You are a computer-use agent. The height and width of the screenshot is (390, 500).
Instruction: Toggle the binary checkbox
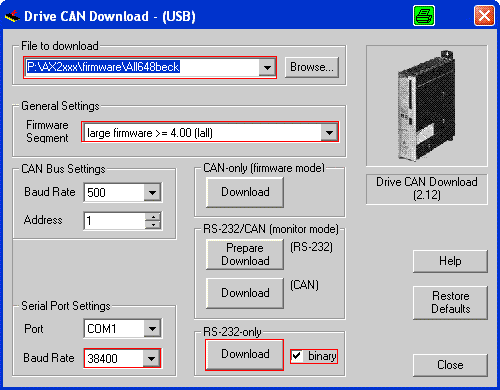[x=297, y=356]
